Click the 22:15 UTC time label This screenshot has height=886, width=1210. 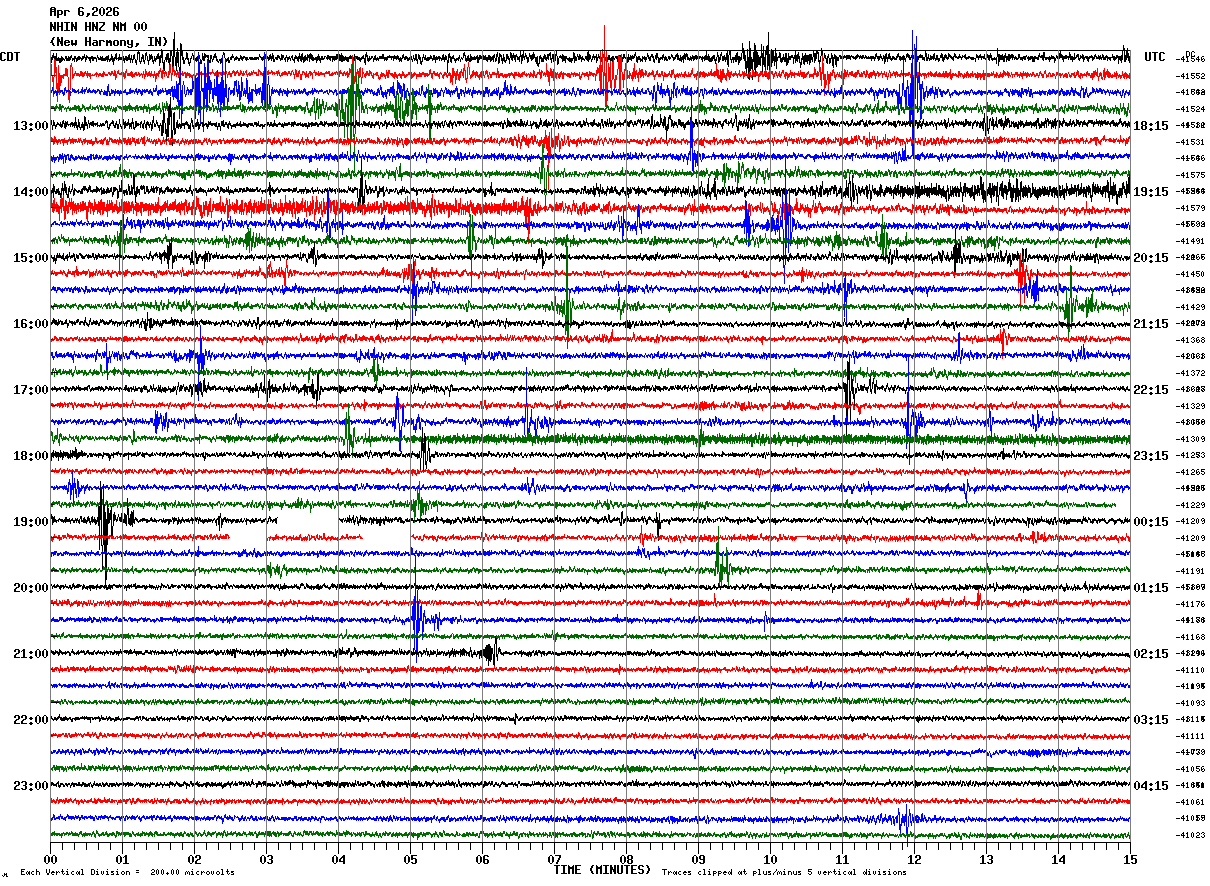(x=1151, y=390)
